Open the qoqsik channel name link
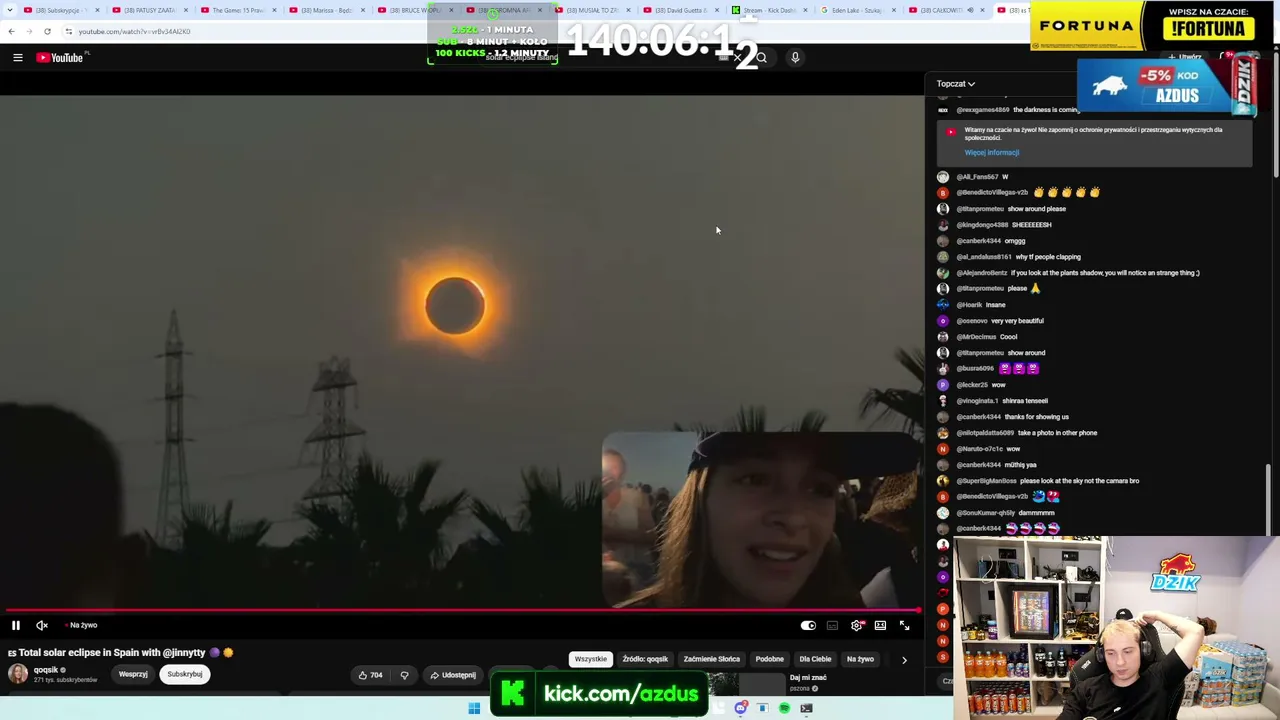The image size is (1280, 720). [46, 670]
